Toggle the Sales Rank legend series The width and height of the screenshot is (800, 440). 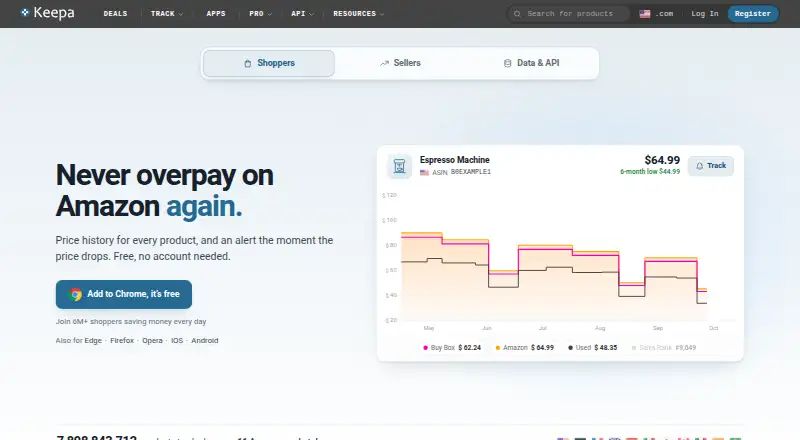[x=664, y=348]
